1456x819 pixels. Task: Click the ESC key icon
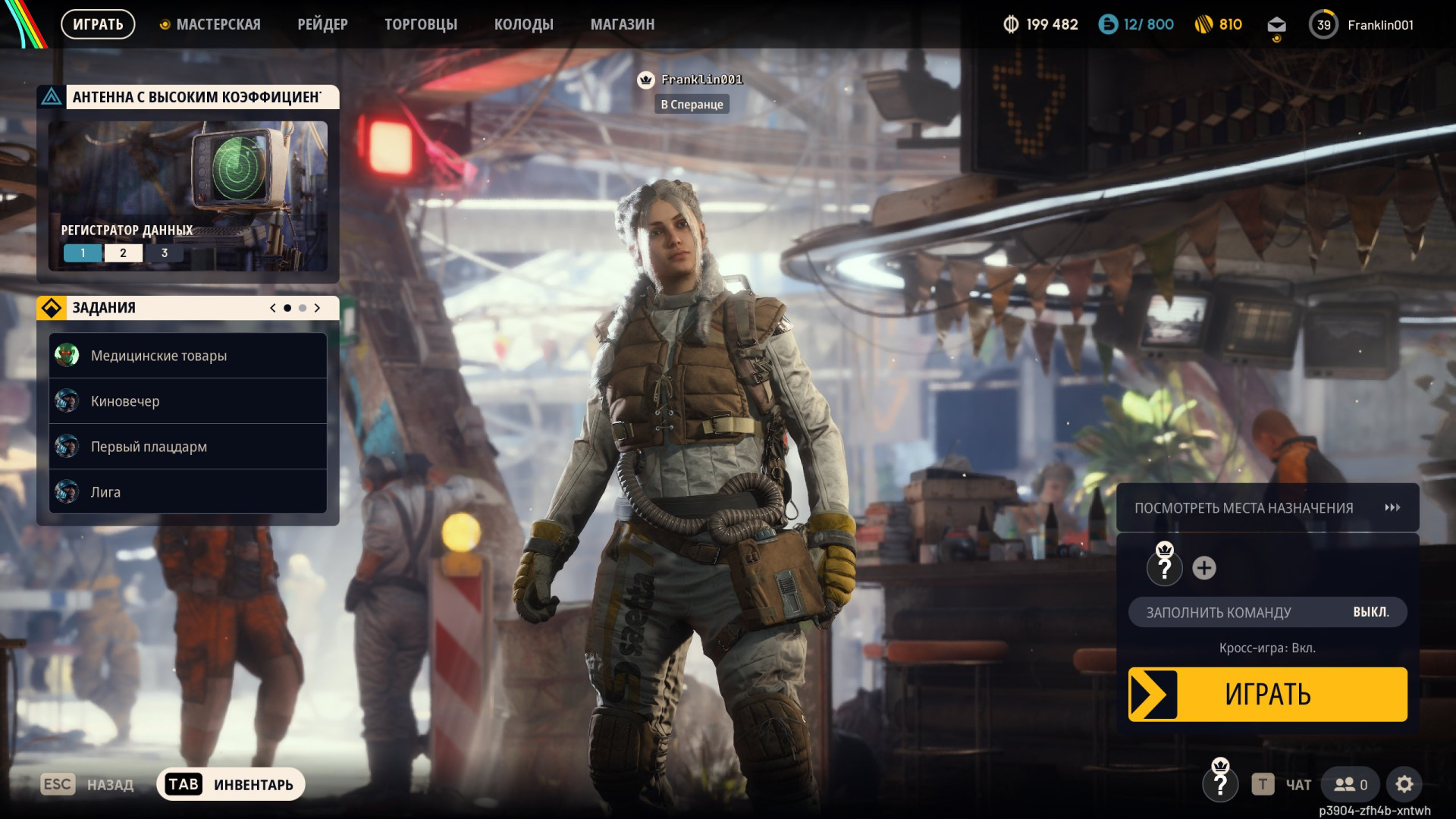pos(58,784)
